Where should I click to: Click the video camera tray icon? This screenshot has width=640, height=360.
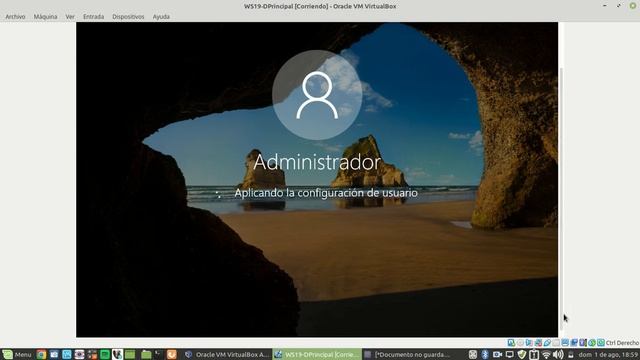click(x=497, y=354)
